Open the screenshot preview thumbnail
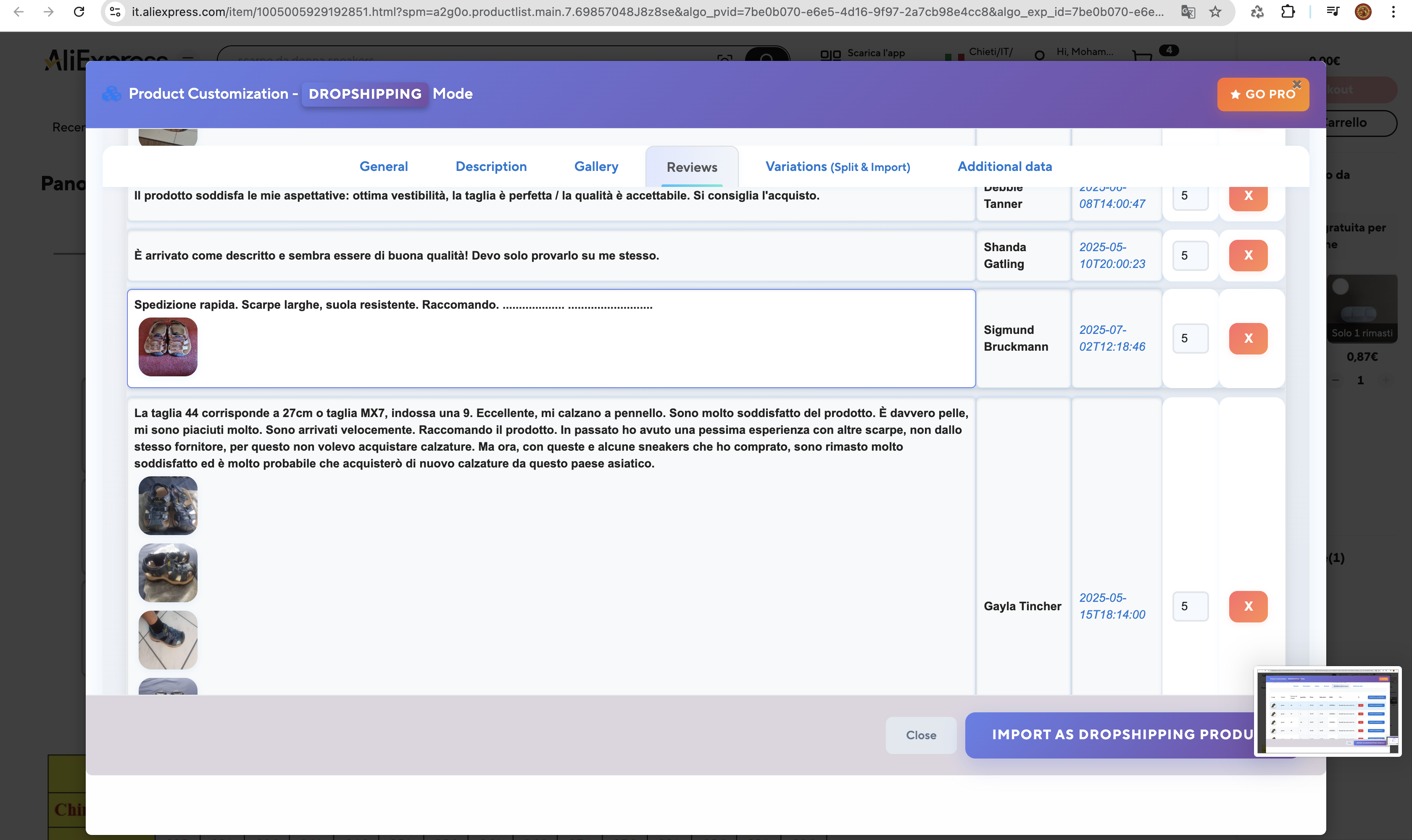Image resolution: width=1412 pixels, height=840 pixels. click(x=1328, y=711)
